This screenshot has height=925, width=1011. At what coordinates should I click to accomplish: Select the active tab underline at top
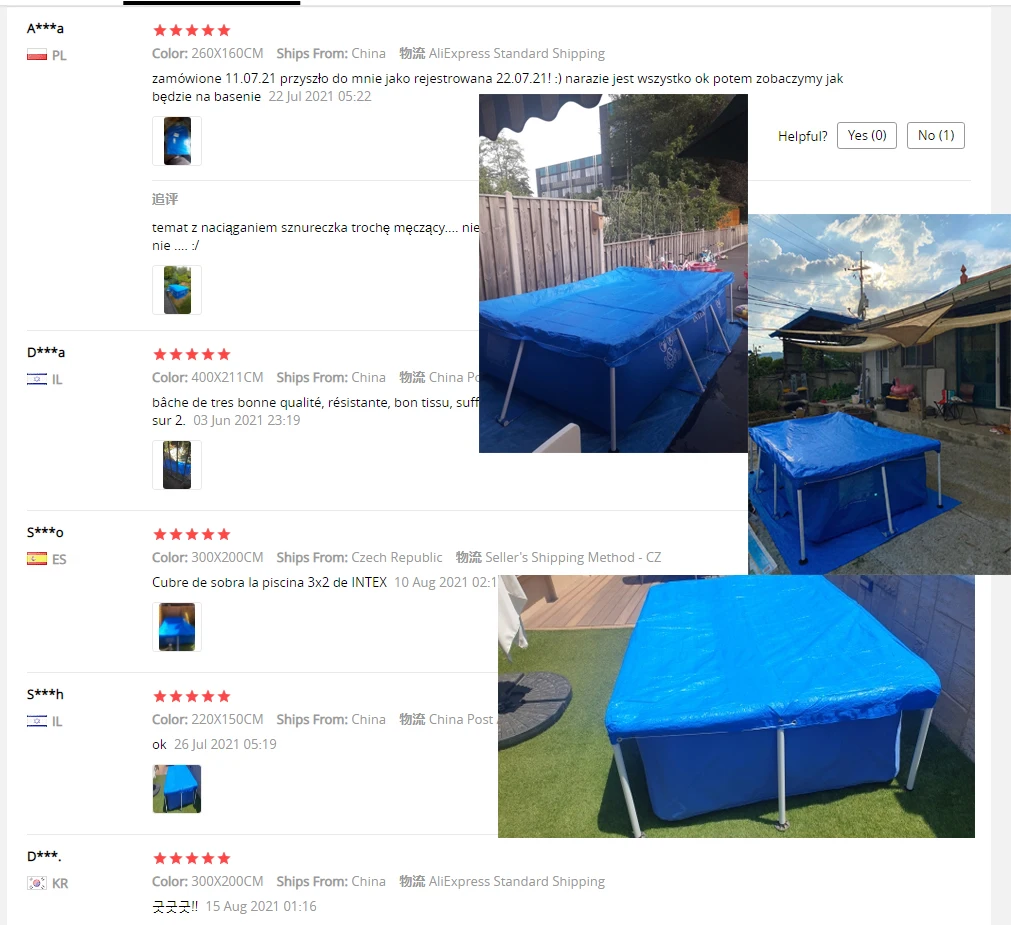click(x=211, y=3)
